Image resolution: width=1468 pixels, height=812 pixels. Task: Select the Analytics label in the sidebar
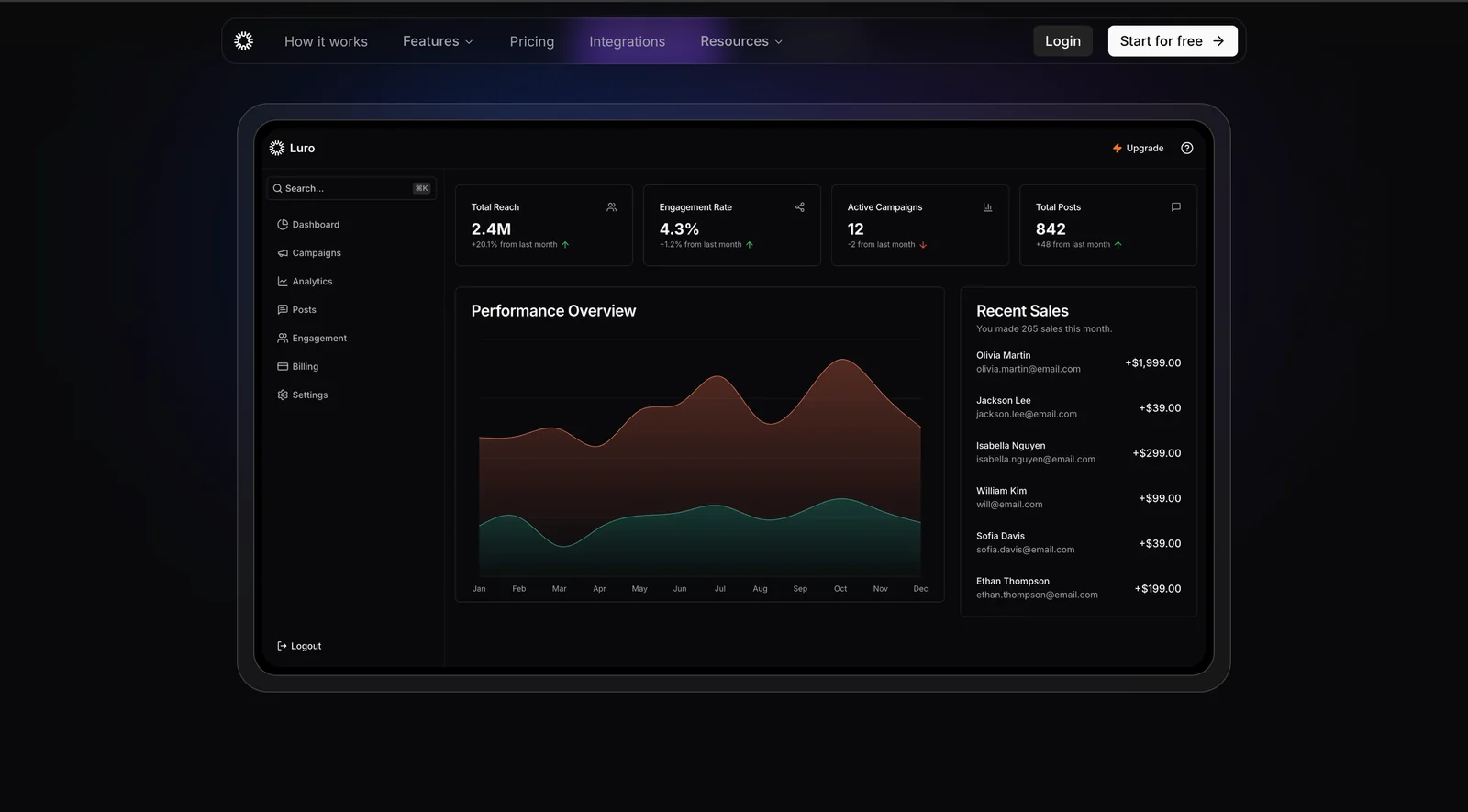[x=312, y=281]
